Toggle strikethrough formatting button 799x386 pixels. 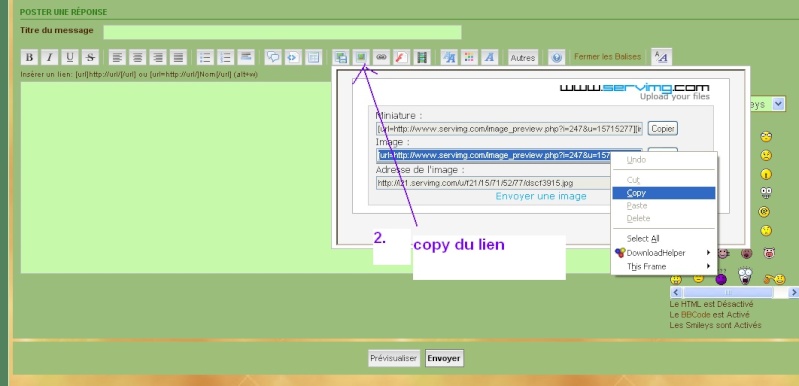[x=90, y=57]
